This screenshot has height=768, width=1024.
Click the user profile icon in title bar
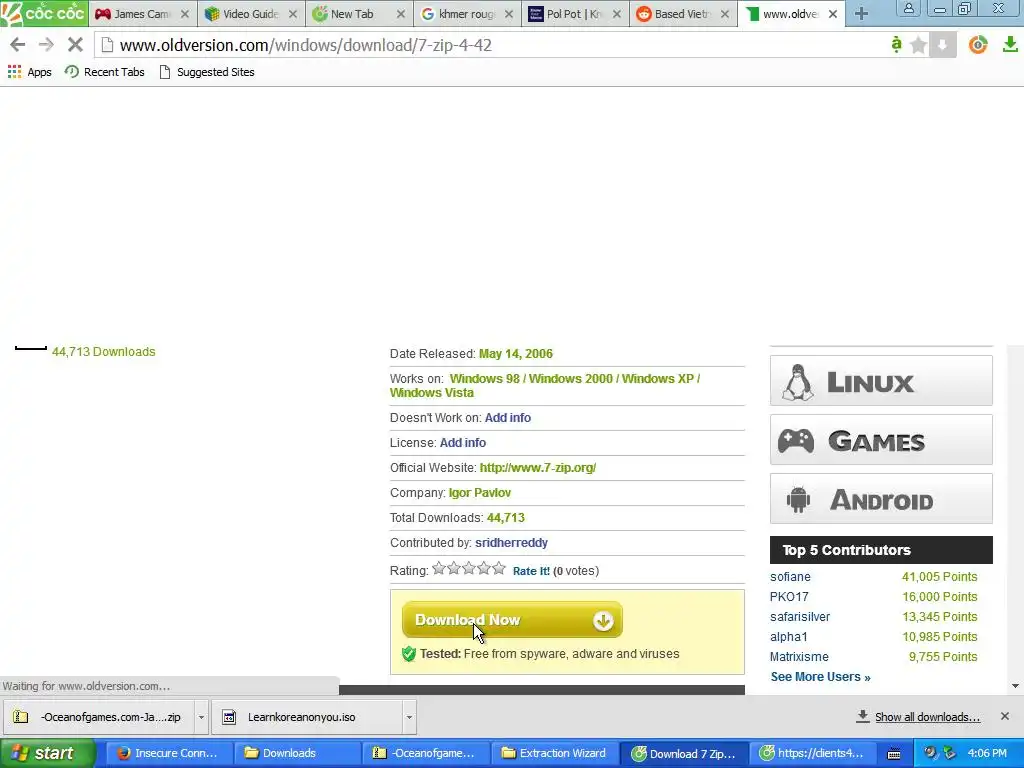(908, 8)
